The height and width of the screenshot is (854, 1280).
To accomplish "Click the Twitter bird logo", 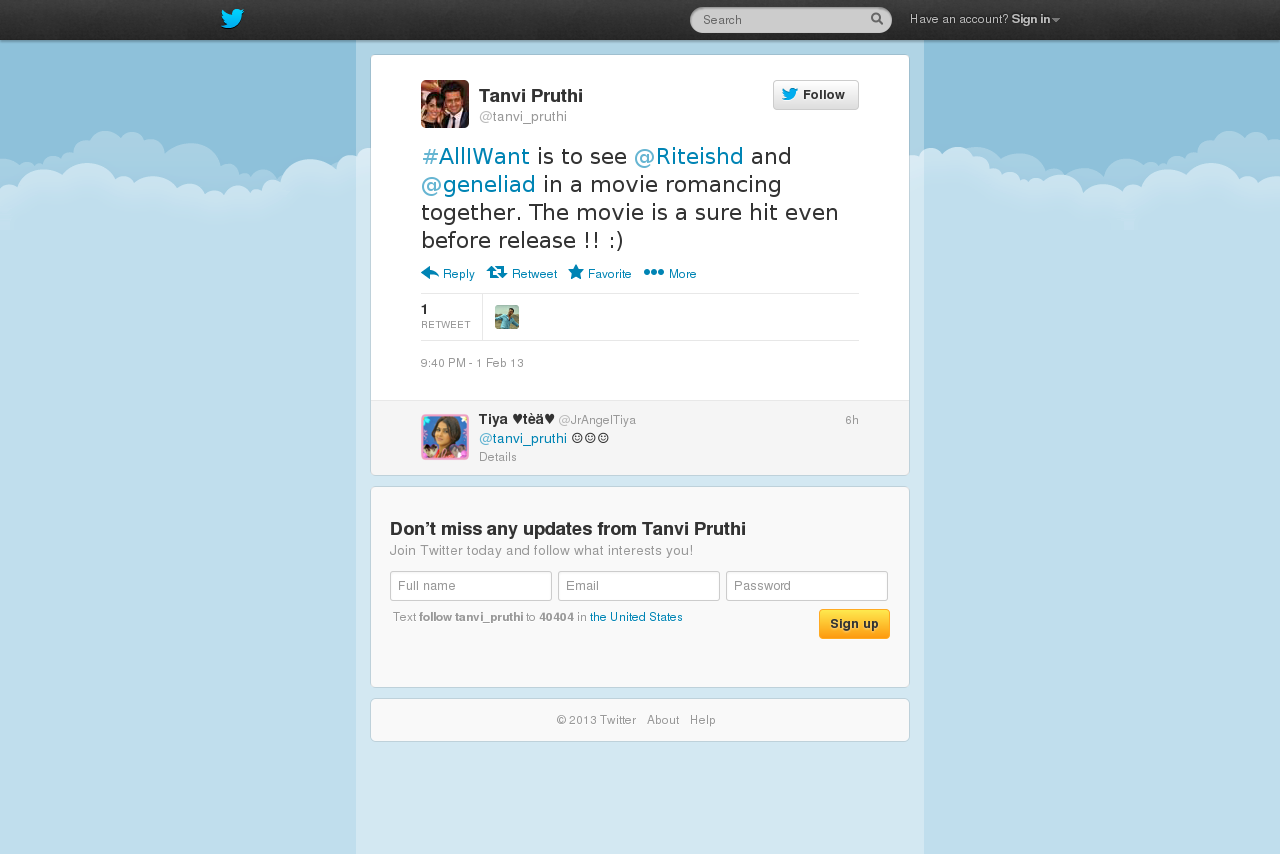I will [232, 19].
